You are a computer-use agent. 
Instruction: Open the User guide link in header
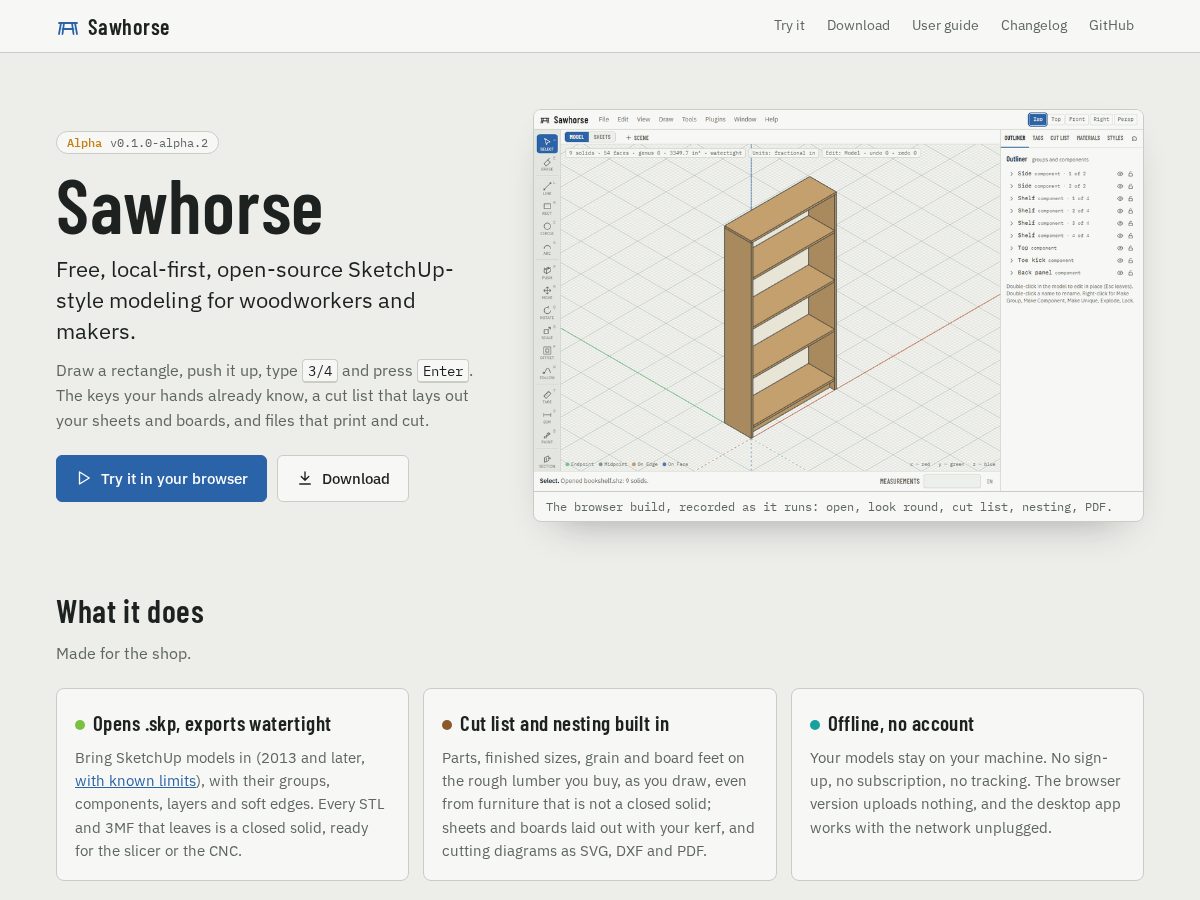tap(945, 26)
